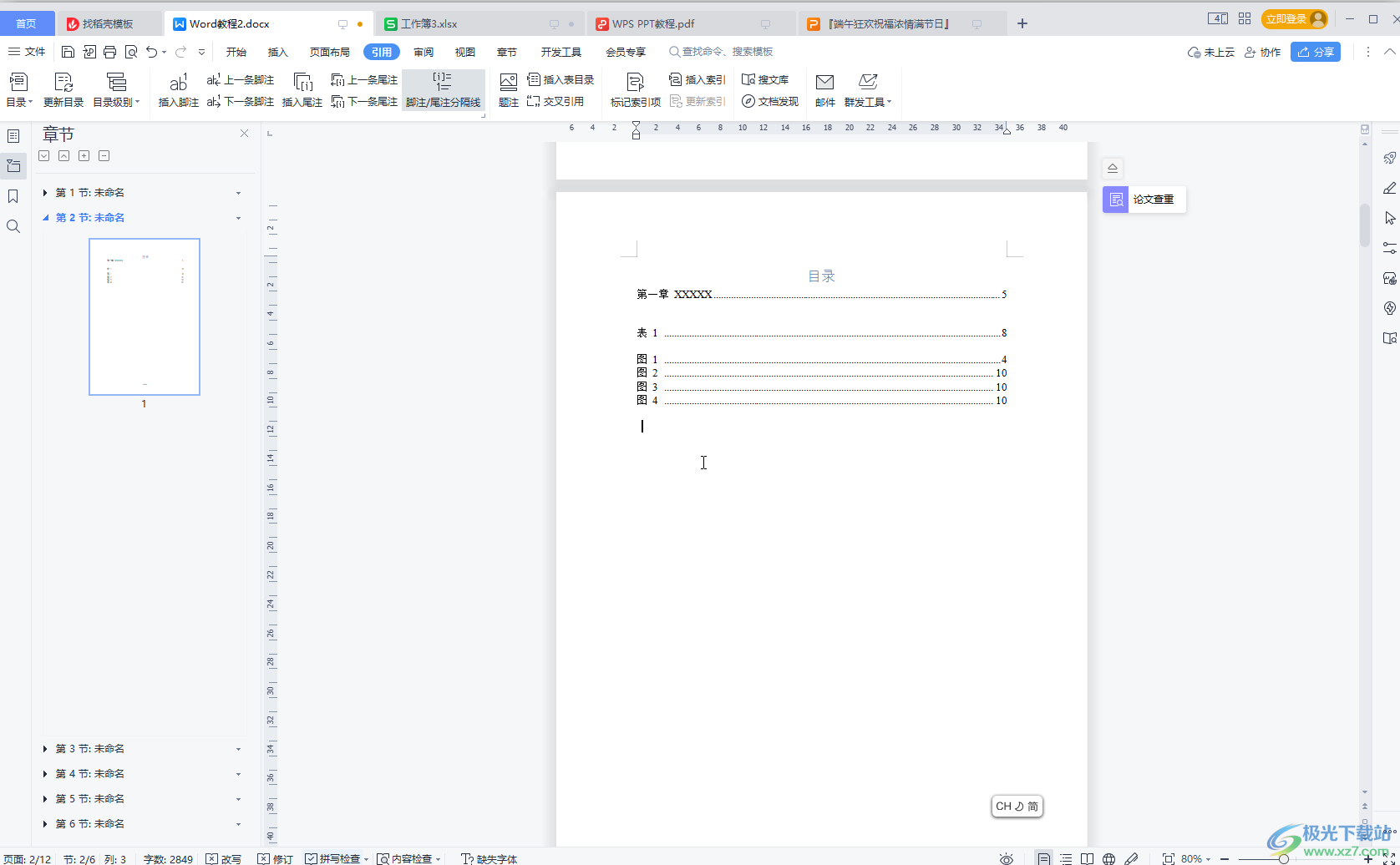Go to 下一条脚注 next footnote

241,102
